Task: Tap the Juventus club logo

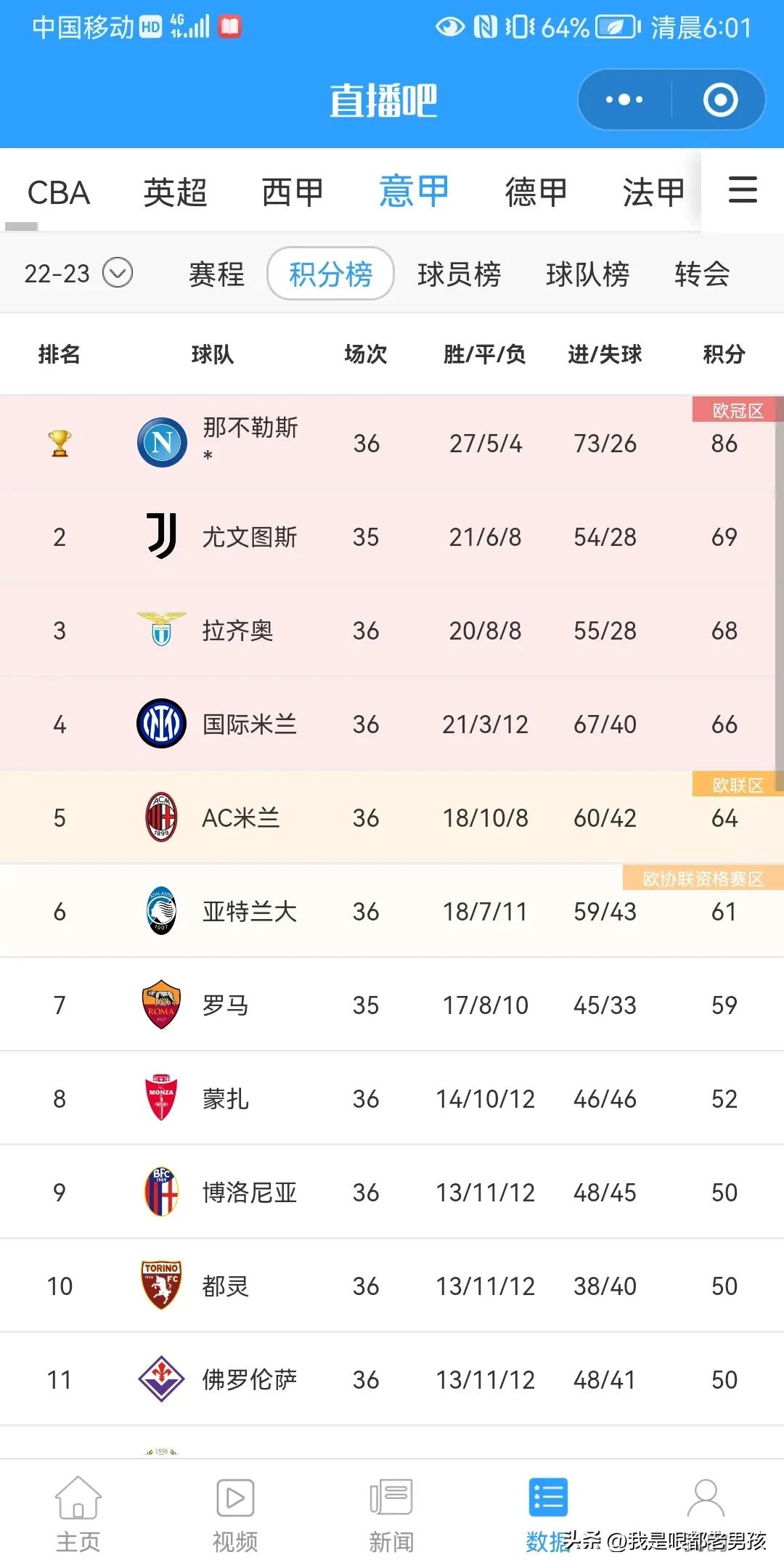Action: click(162, 536)
